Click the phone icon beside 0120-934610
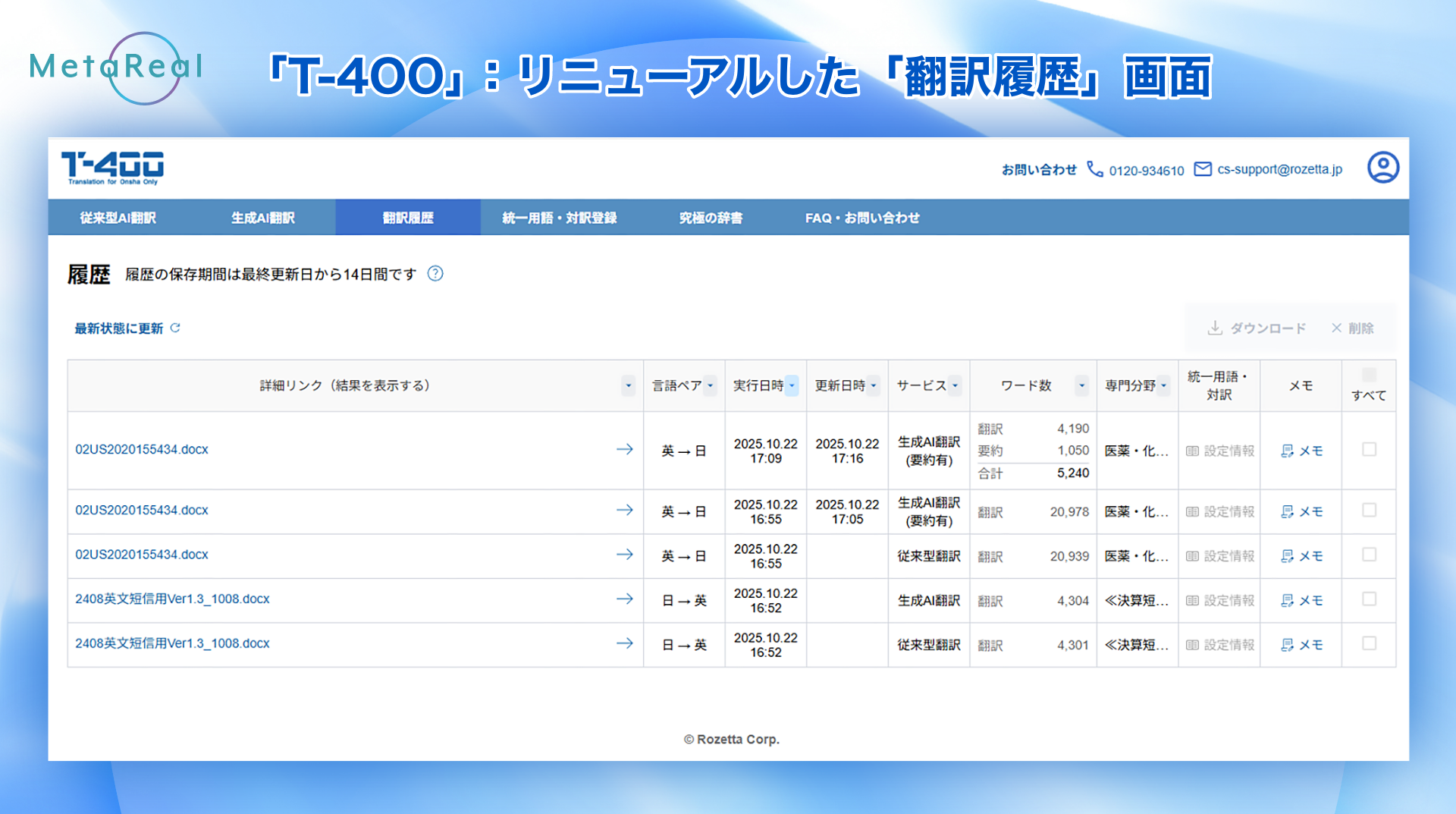The height and width of the screenshot is (814, 1456). (1094, 169)
